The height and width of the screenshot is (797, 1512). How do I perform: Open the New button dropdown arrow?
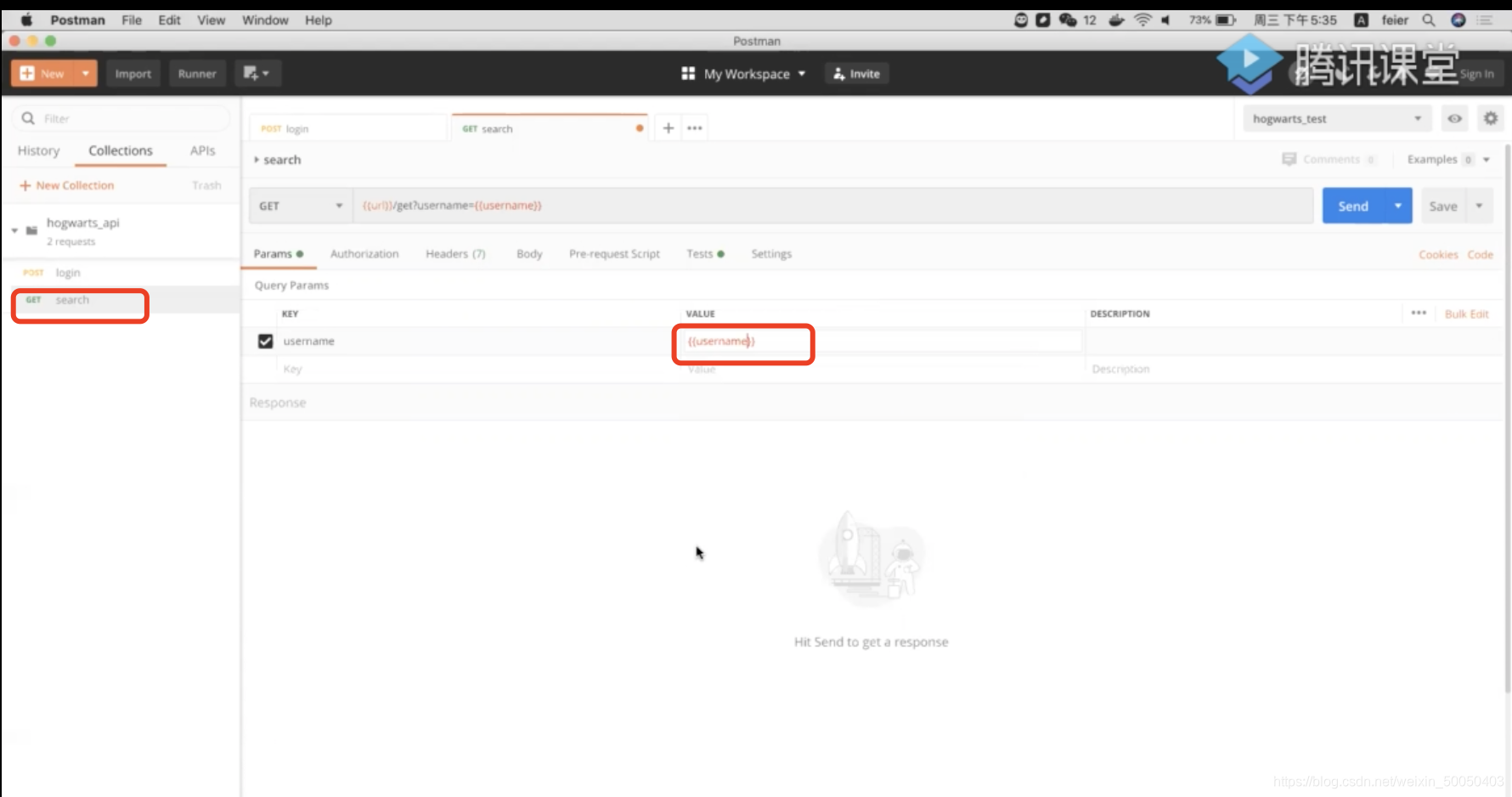pos(86,74)
